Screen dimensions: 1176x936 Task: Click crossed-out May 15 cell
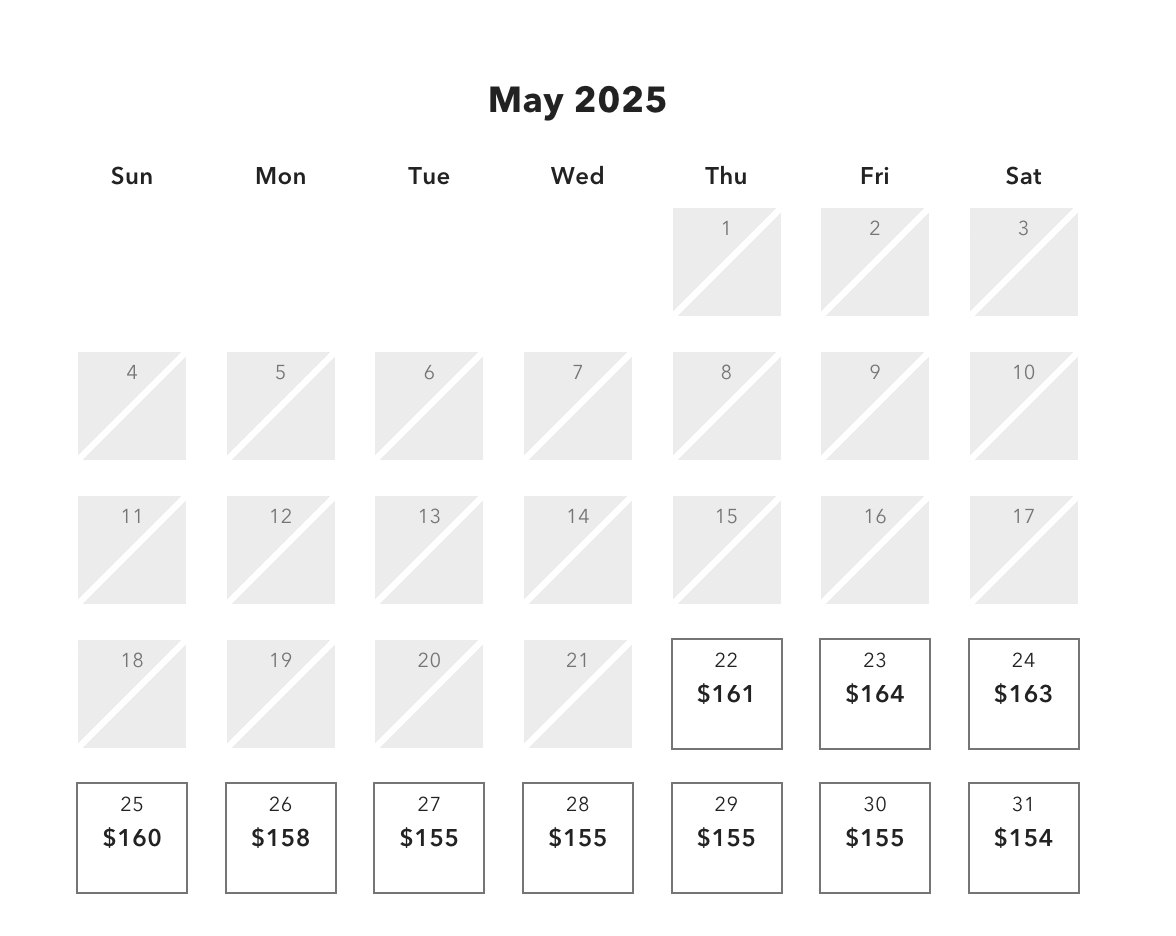coord(726,550)
